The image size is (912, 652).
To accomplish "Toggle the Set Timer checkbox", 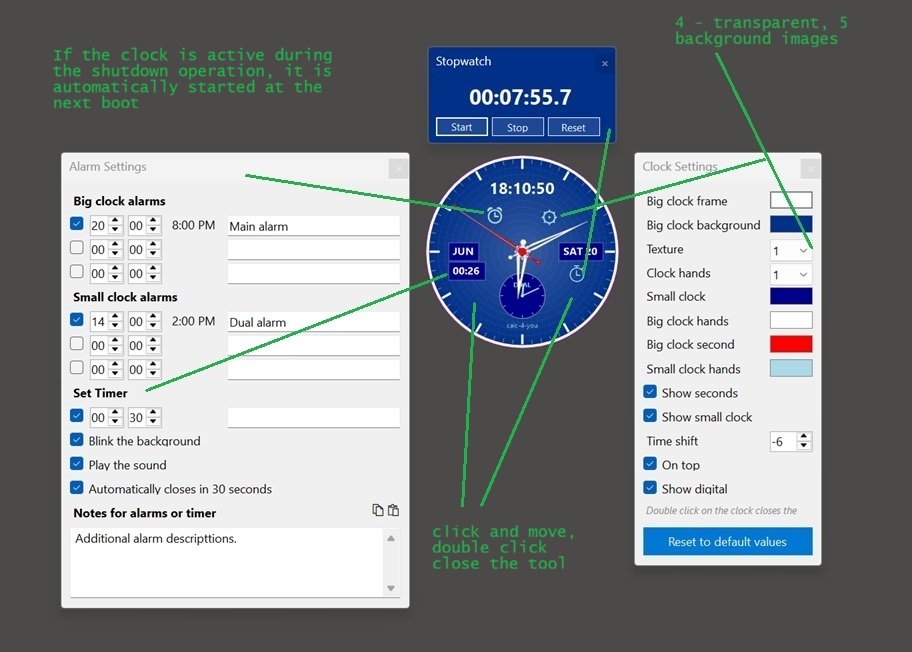I will [76, 416].
